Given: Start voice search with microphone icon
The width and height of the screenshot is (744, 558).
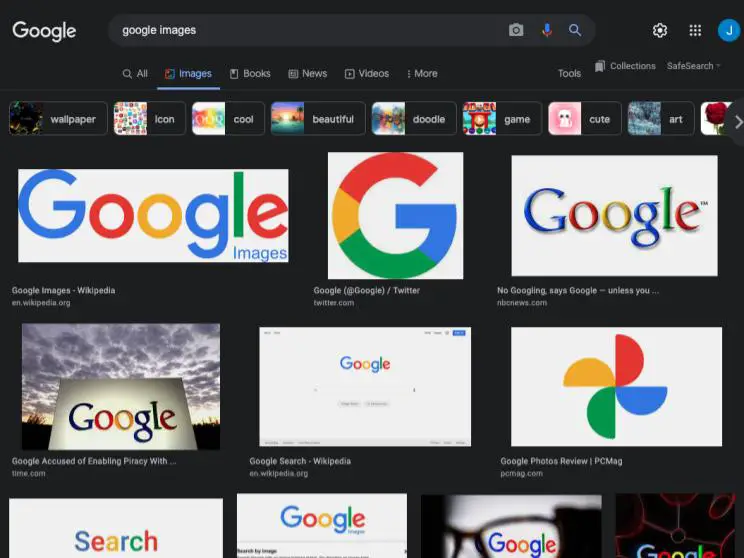Looking at the screenshot, I should pos(547,30).
